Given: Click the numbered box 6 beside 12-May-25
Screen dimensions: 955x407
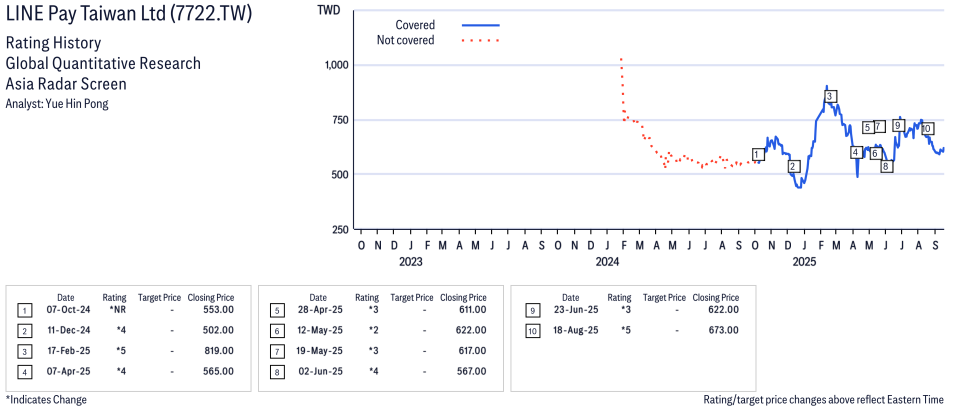Looking at the screenshot, I should pyautogui.click(x=277, y=331).
